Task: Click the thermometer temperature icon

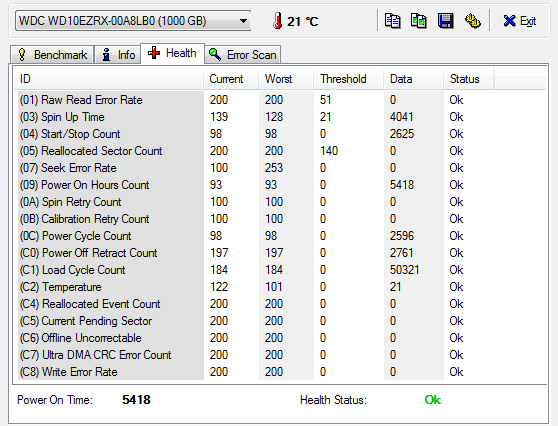Action: click(278, 21)
